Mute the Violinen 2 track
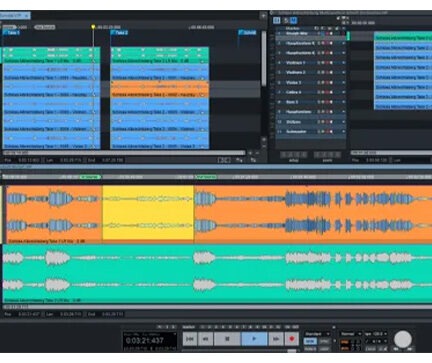This screenshot has width=432, height=363. pos(323,72)
